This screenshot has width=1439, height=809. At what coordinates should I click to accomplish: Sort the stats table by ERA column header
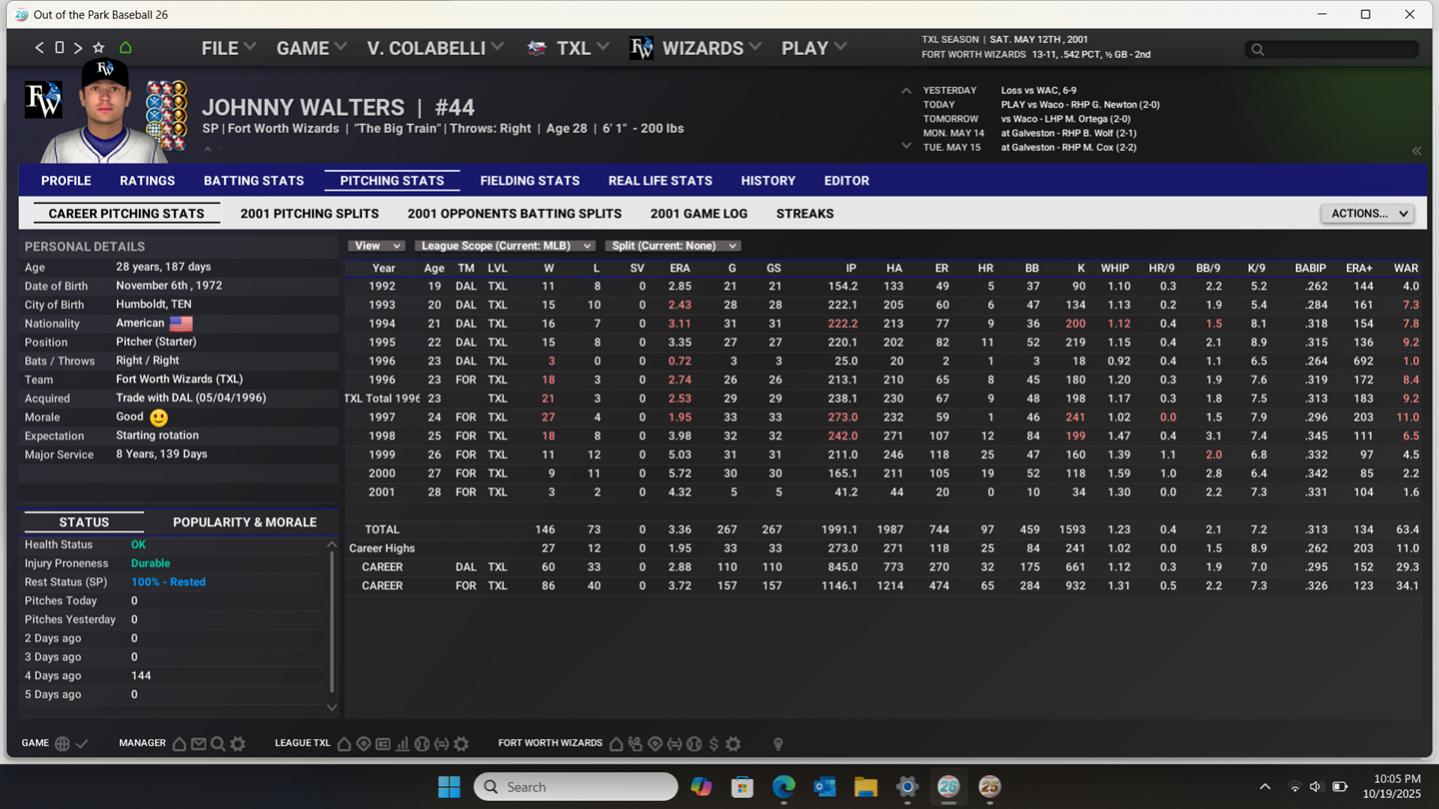click(679, 268)
